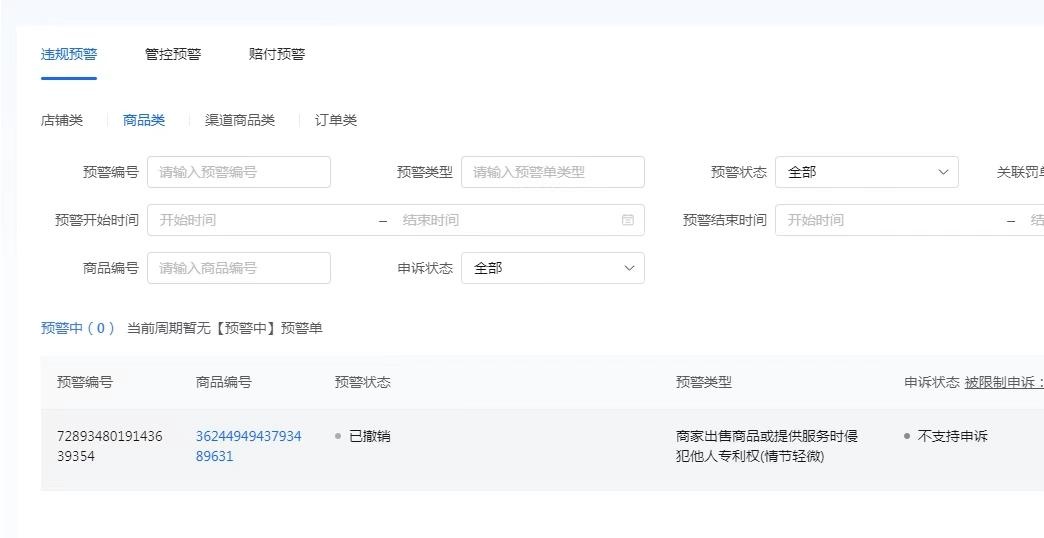
Task: Focus the 预警编号 input field
Action: point(239,172)
